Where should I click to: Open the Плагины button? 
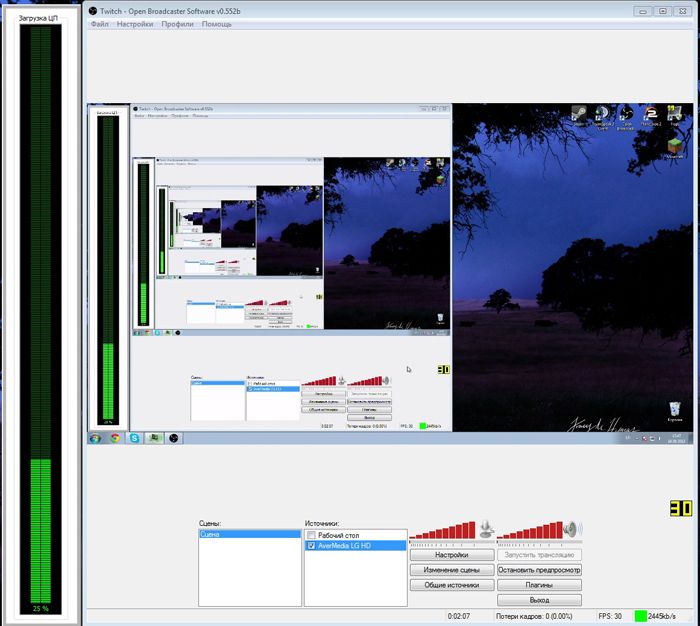tap(539, 585)
